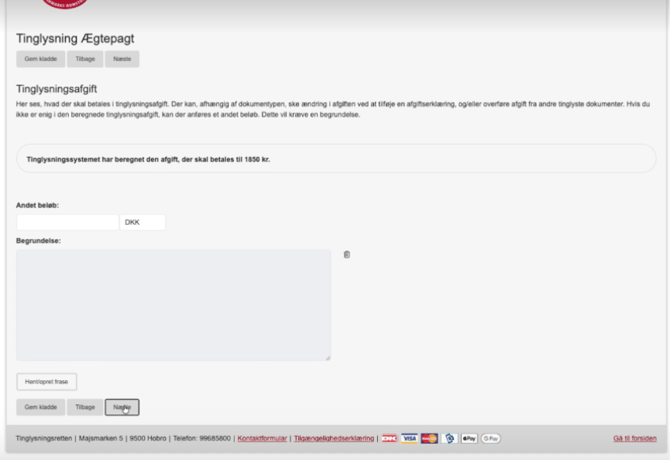
Task: Focus the Andet beløb amount field
Action: coord(67,222)
